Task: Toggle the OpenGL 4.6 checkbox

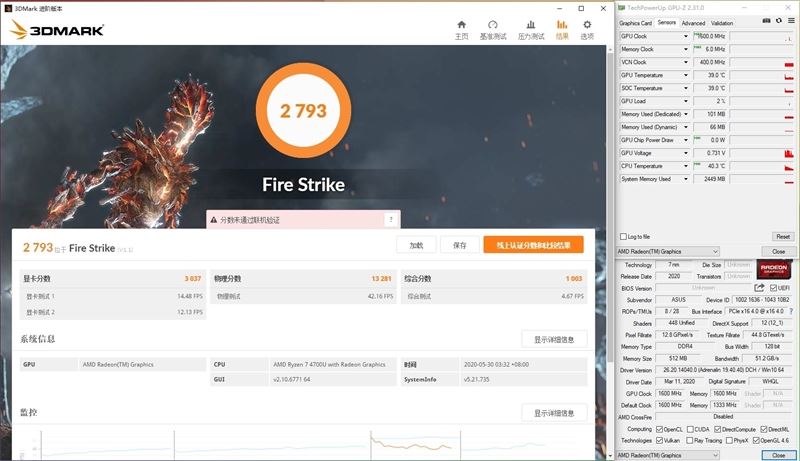Action: [x=756, y=440]
